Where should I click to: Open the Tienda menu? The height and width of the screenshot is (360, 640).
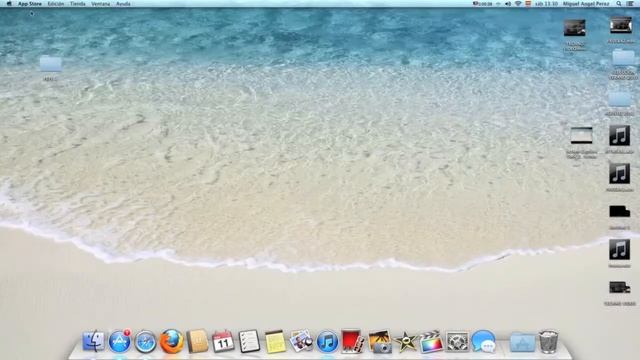78,4
